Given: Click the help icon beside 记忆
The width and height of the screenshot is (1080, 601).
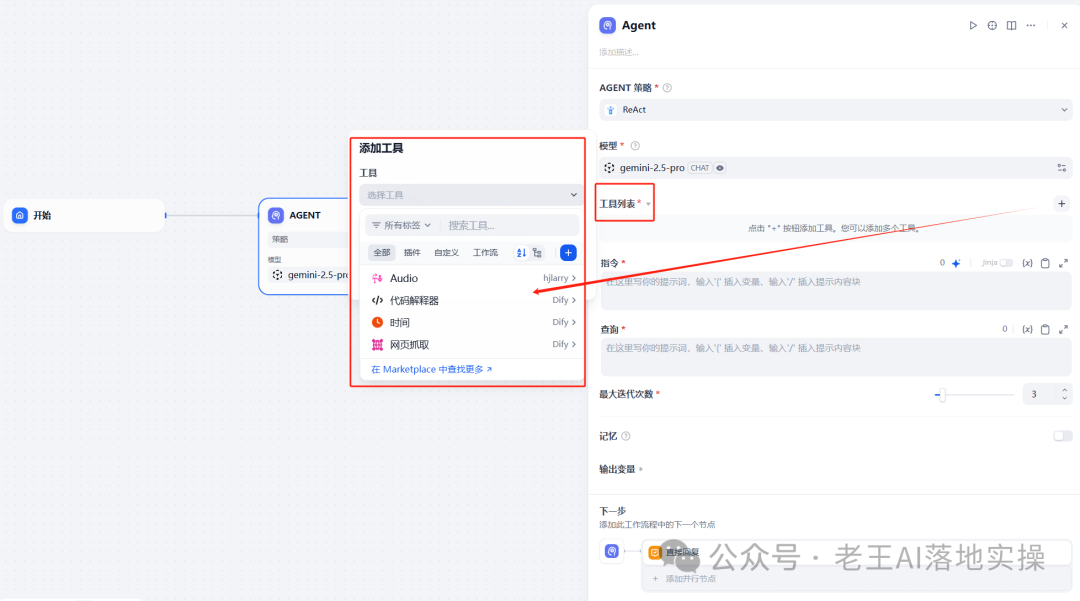Looking at the screenshot, I should coord(625,436).
